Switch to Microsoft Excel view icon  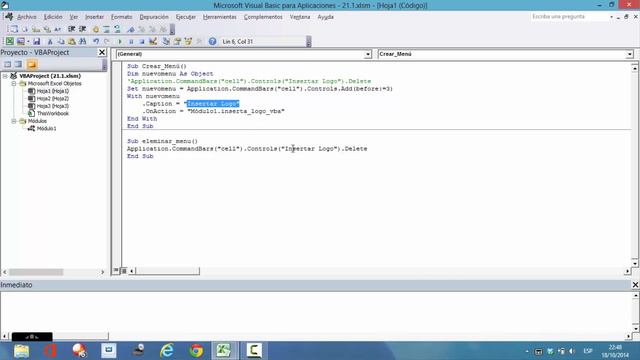point(9,41)
